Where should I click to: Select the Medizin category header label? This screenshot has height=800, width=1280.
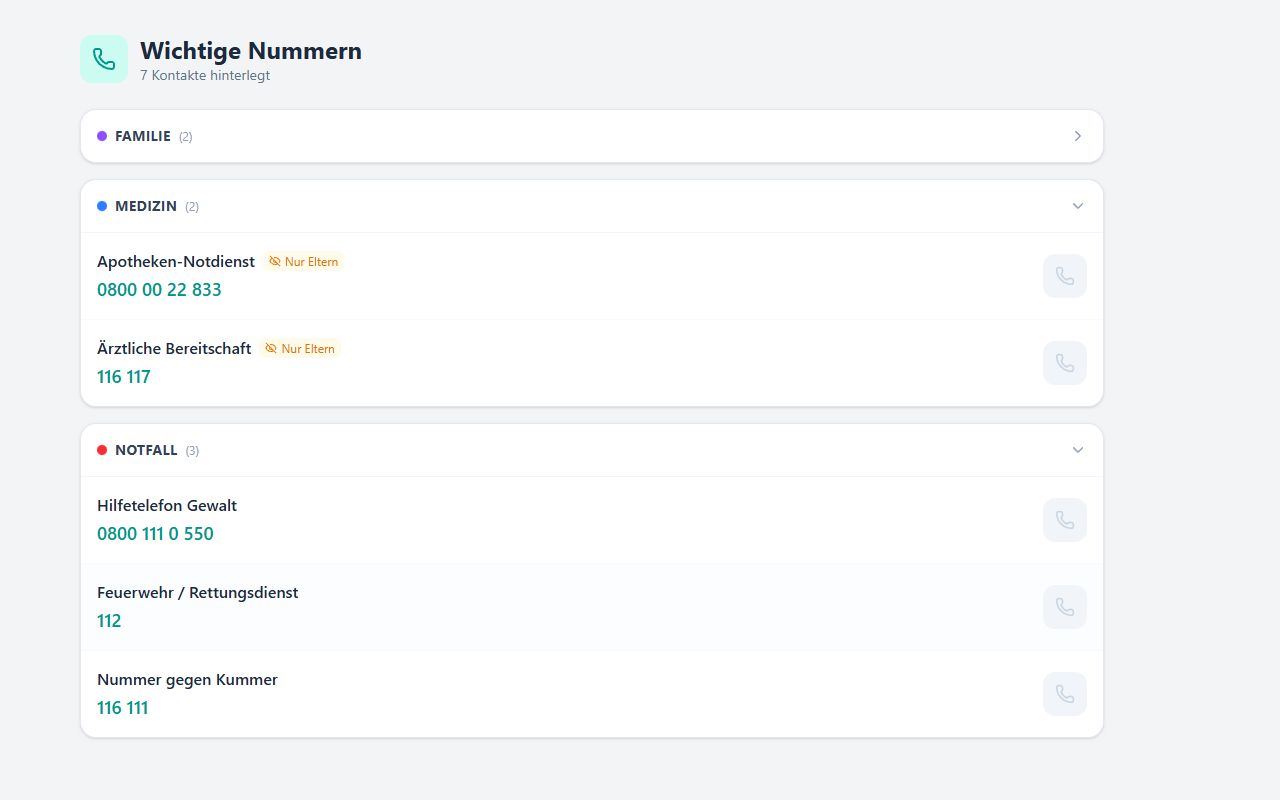(x=146, y=206)
